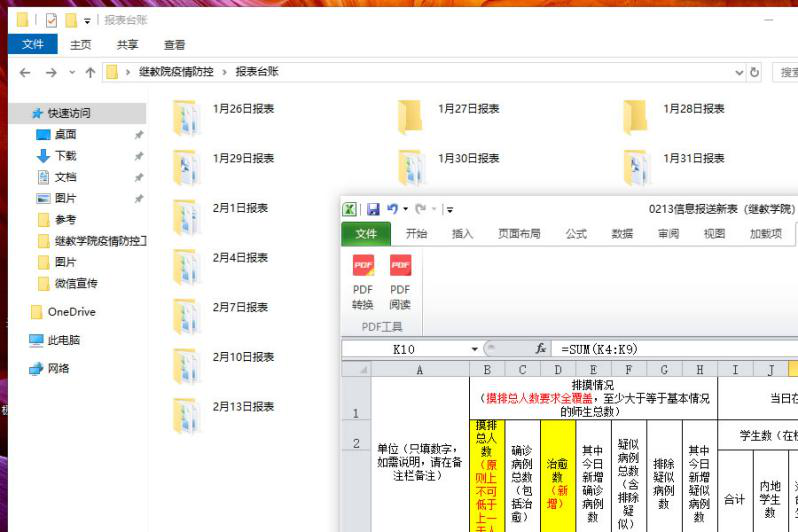Open the 查看 tab in File Explorer
Screen dimensions: 798x532
pos(175,45)
